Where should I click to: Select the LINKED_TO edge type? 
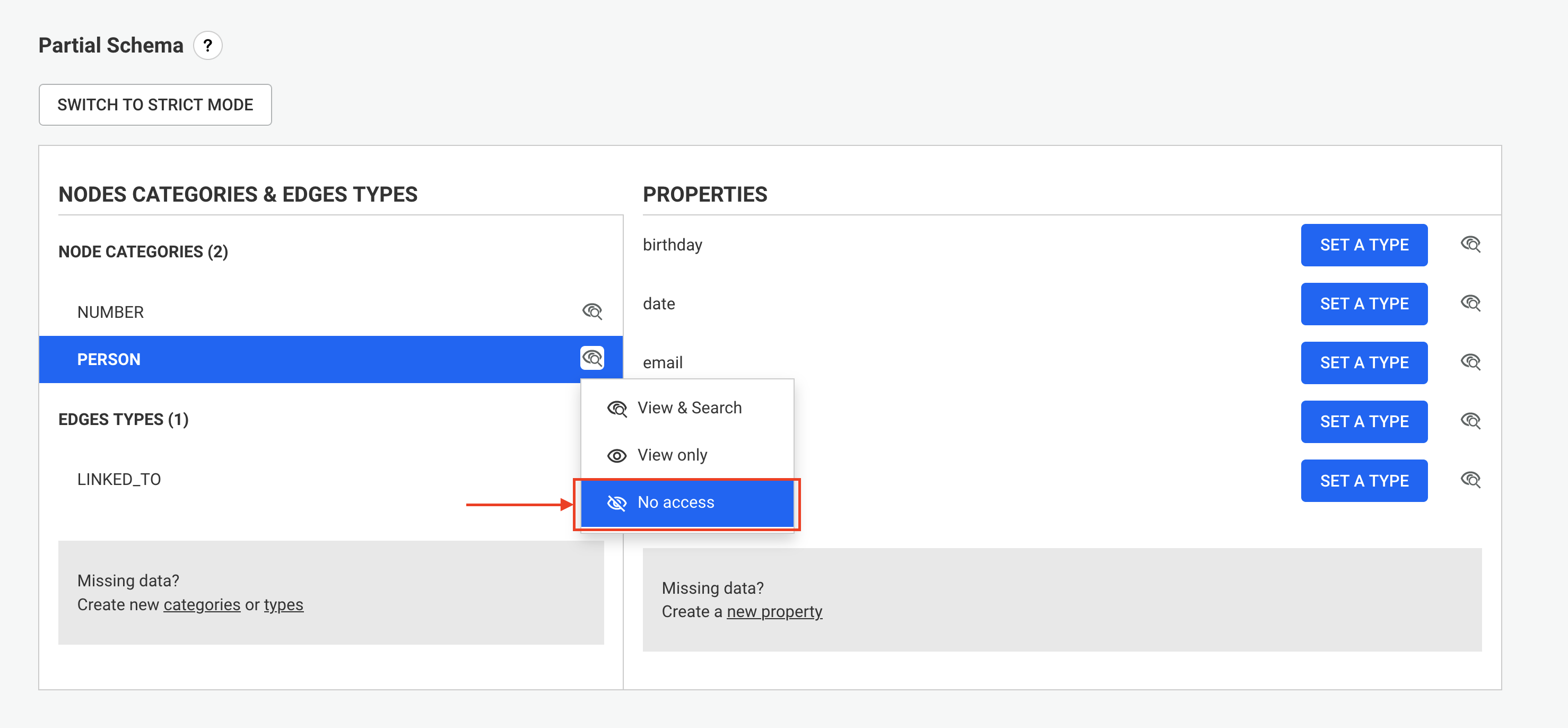coord(119,480)
